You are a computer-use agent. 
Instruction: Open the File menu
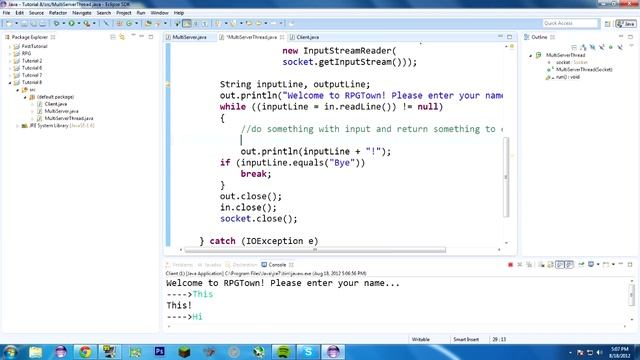[x=6, y=13]
